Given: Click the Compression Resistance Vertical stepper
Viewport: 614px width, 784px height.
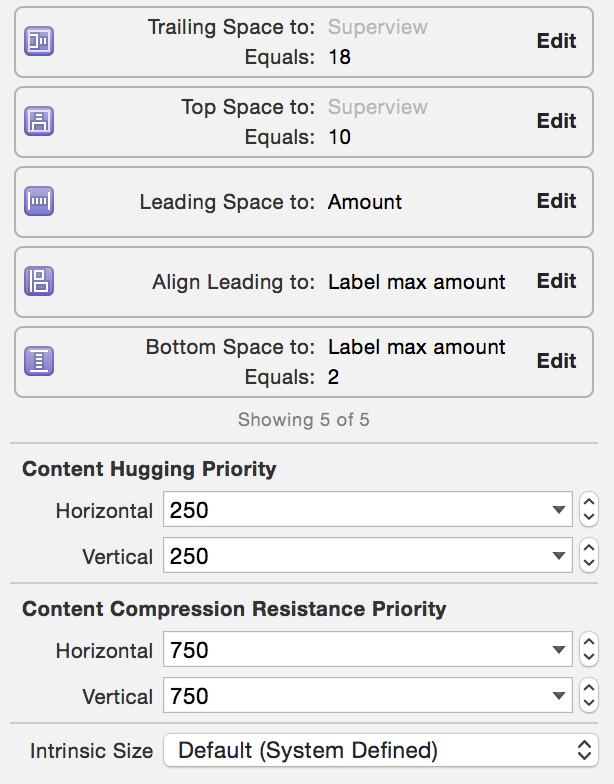Looking at the screenshot, I should [589, 696].
